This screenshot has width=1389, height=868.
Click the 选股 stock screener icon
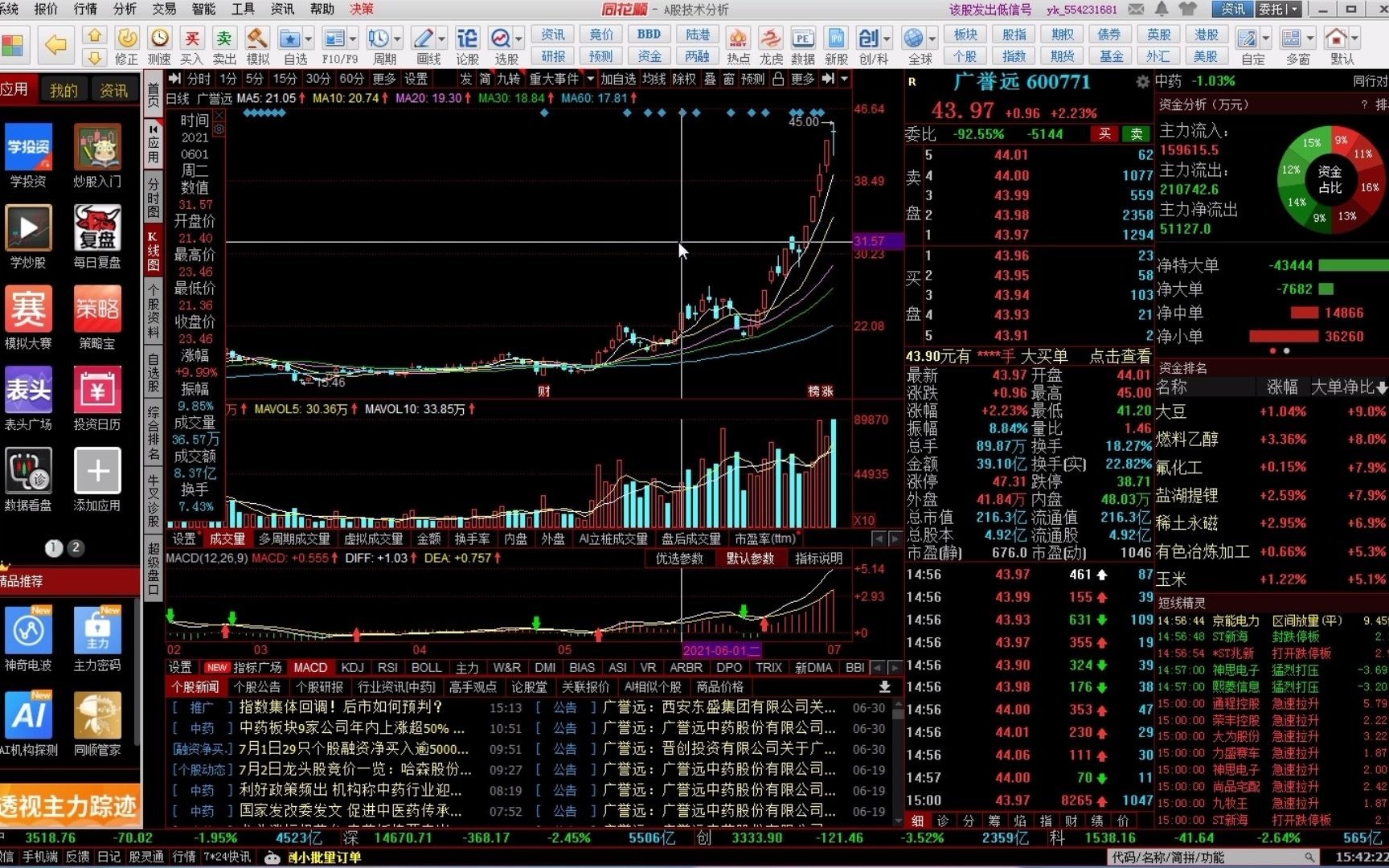[500, 39]
